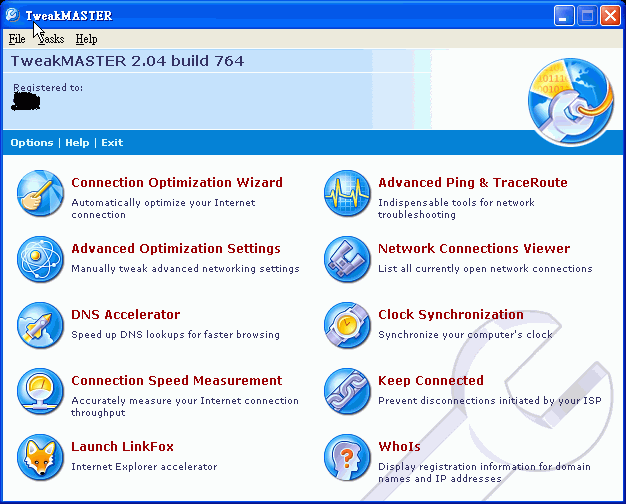Open WhoIs title link
This screenshot has width=626, height=504.
pyautogui.click(x=400, y=446)
